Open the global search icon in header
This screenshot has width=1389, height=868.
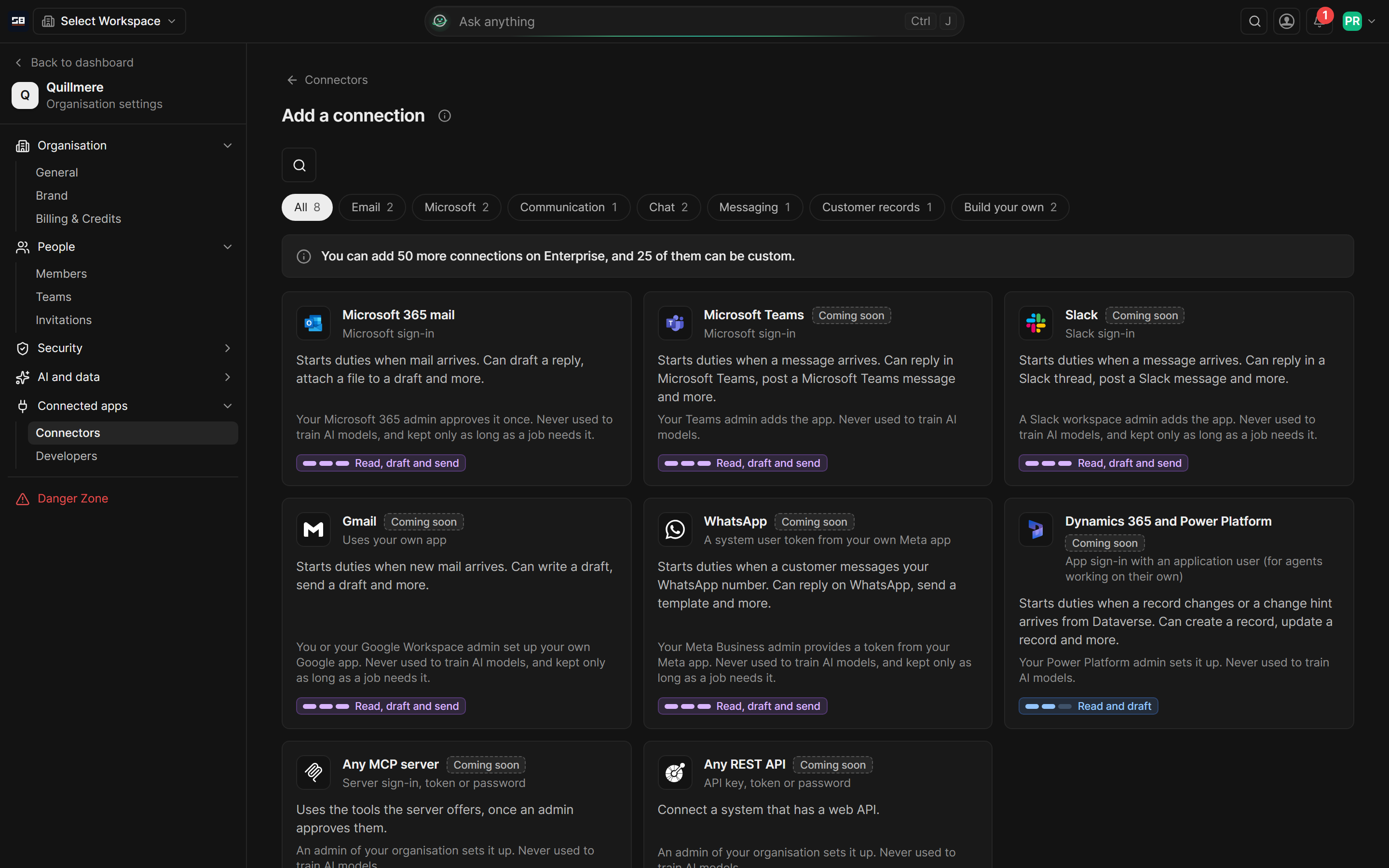click(1254, 21)
